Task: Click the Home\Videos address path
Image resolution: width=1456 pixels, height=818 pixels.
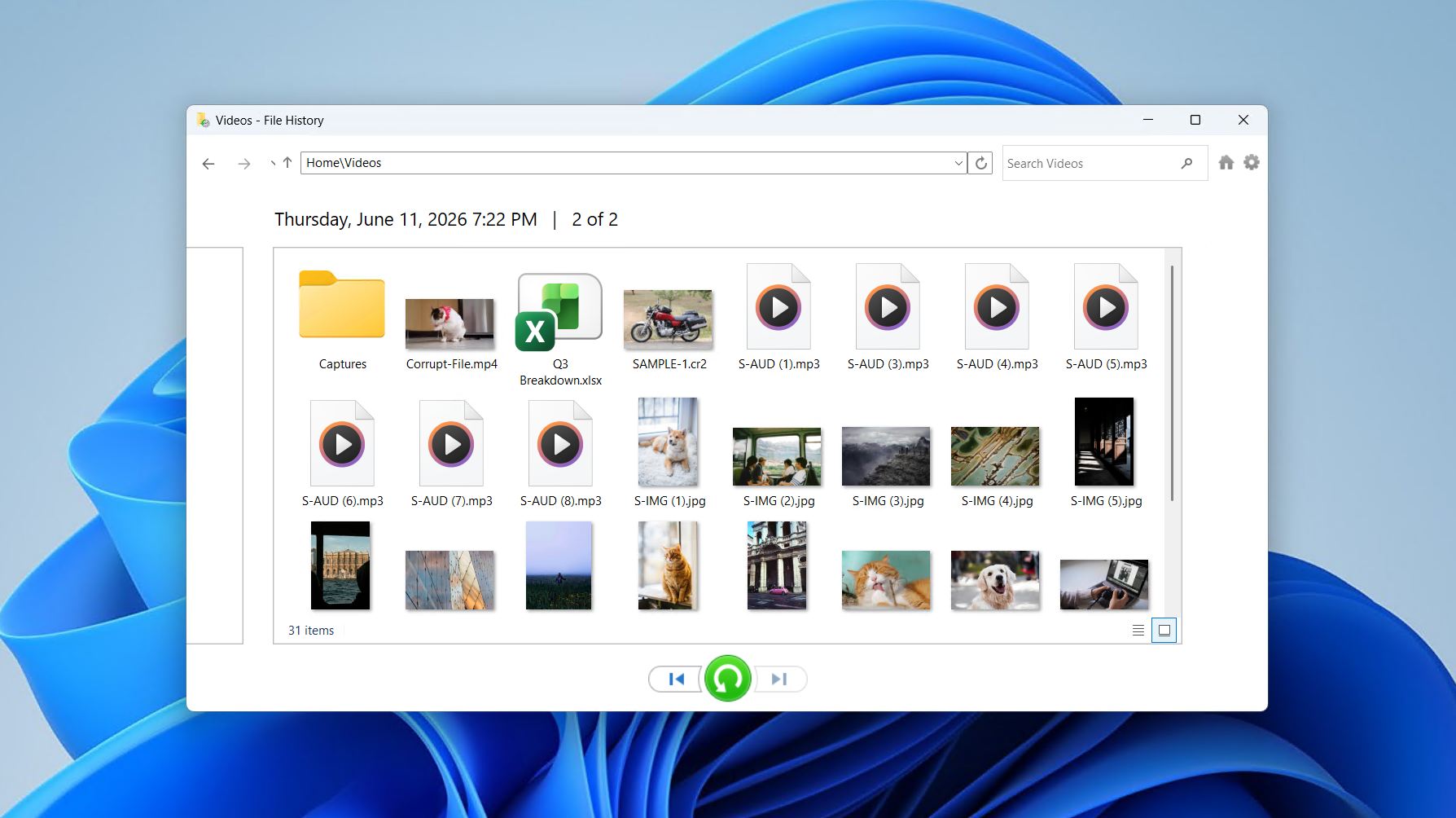Action: (344, 163)
